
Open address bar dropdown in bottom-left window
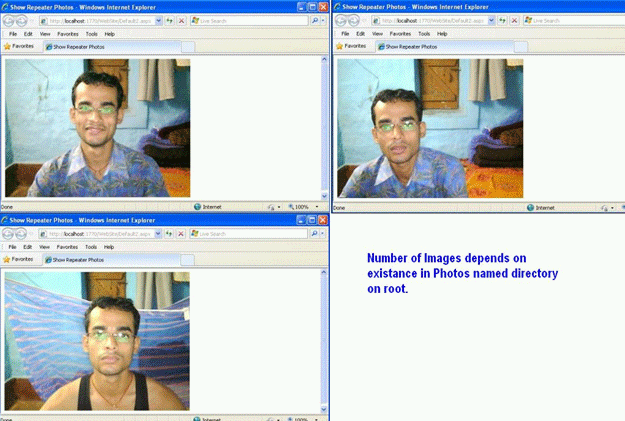click(158, 234)
